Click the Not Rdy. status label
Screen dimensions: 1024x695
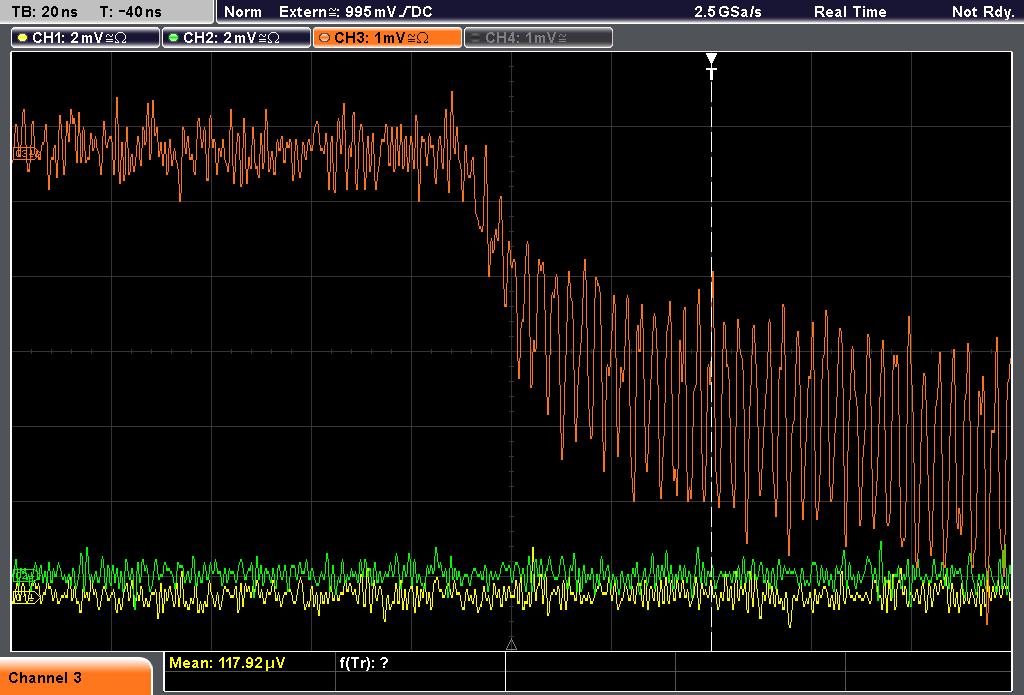point(983,12)
